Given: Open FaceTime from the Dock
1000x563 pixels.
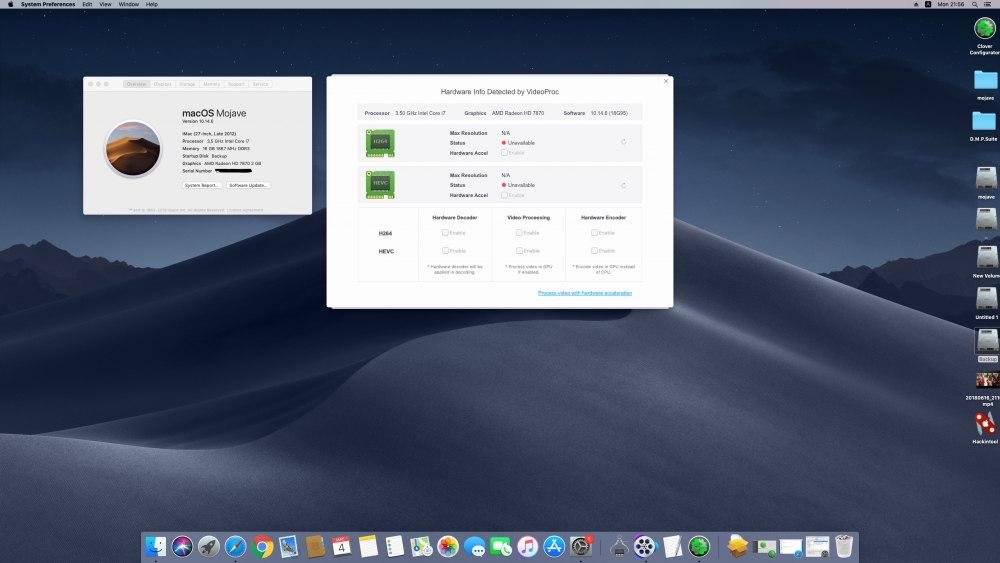Looking at the screenshot, I should click(501, 546).
